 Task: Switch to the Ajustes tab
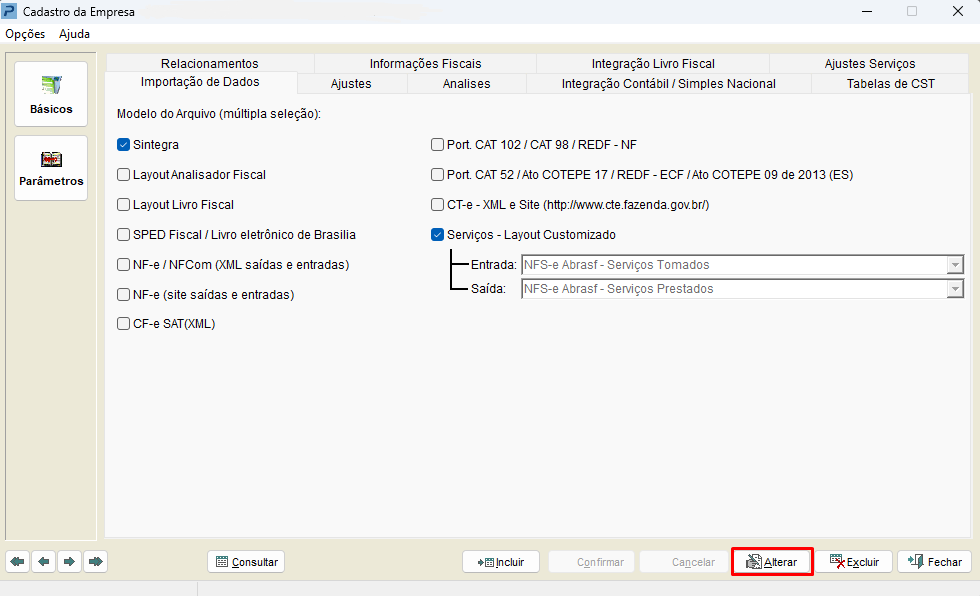pyautogui.click(x=351, y=84)
